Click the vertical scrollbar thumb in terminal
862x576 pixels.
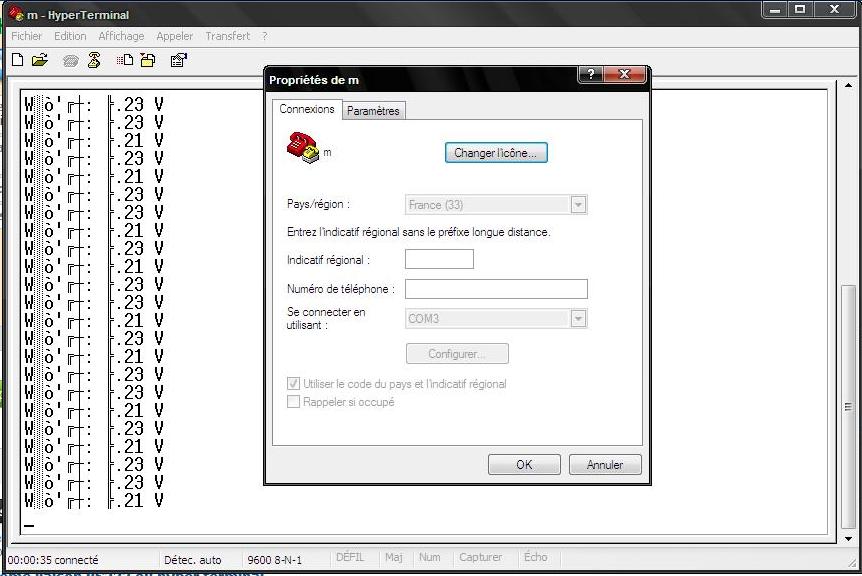point(848,407)
